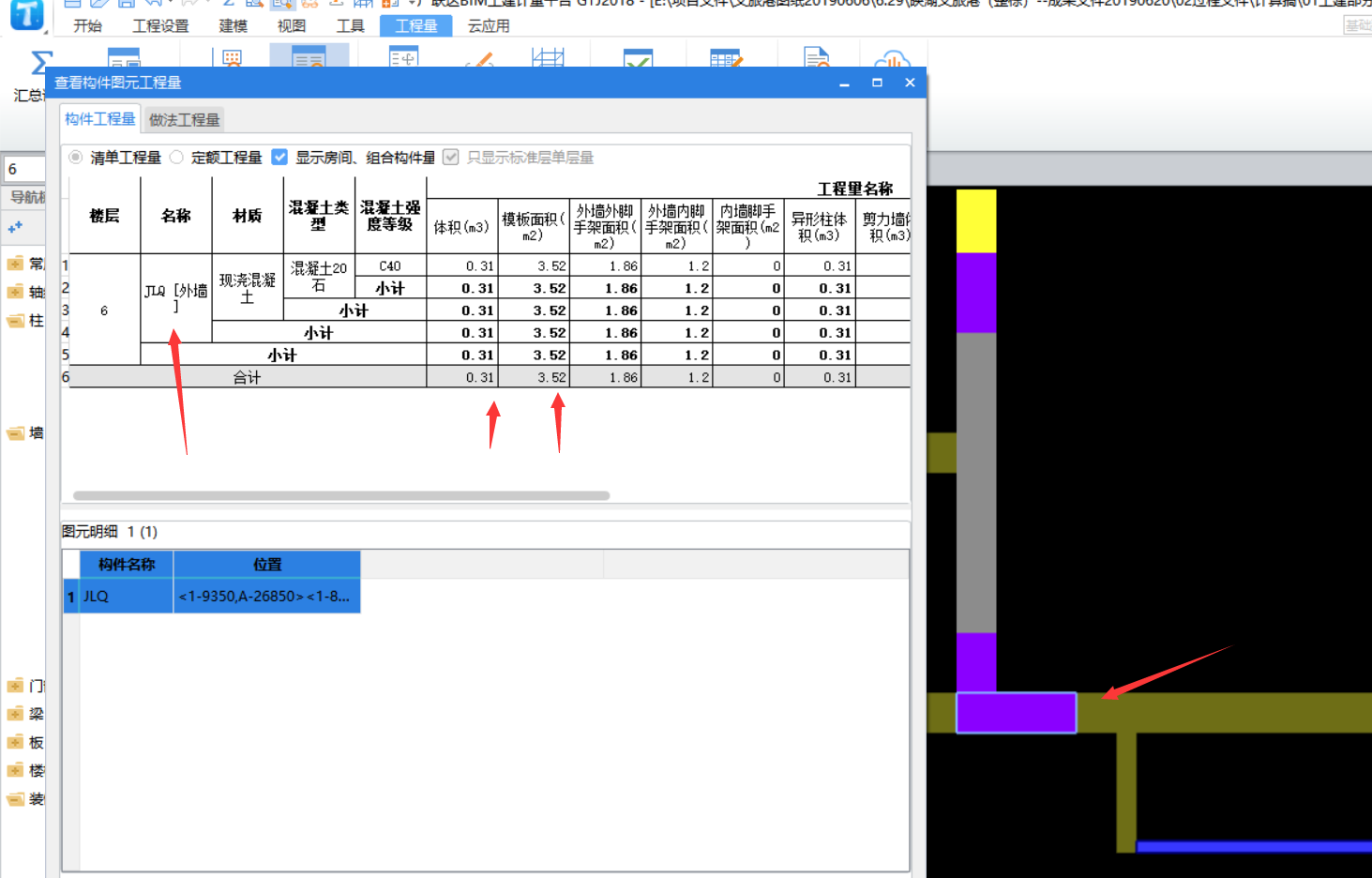Uncheck 显示房间、组合构件 checkbox
Screen dimensions: 1372x878
279,157
